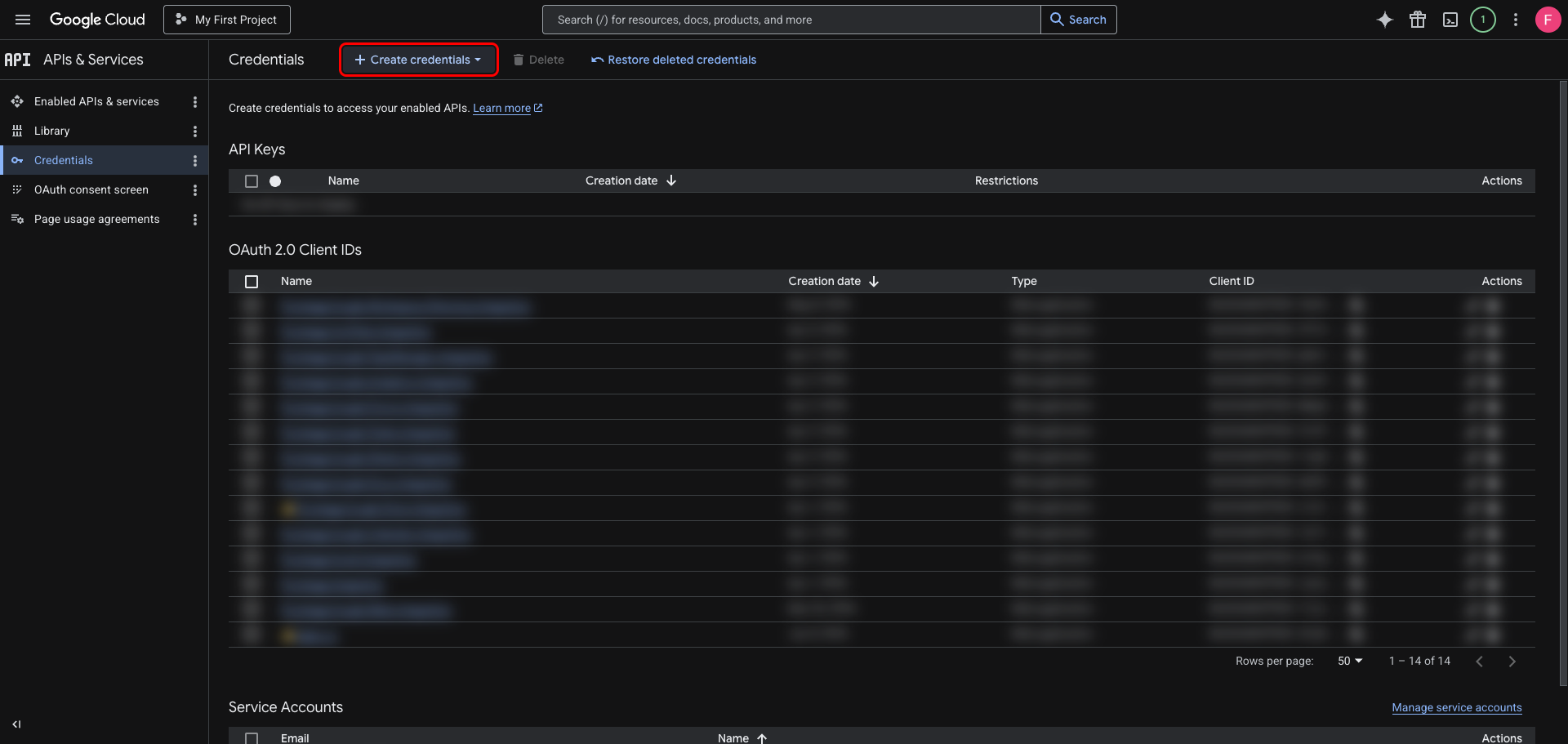Screen dimensions: 1568x744
Task: Click the OAuth Name column header
Action: point(296,281)
